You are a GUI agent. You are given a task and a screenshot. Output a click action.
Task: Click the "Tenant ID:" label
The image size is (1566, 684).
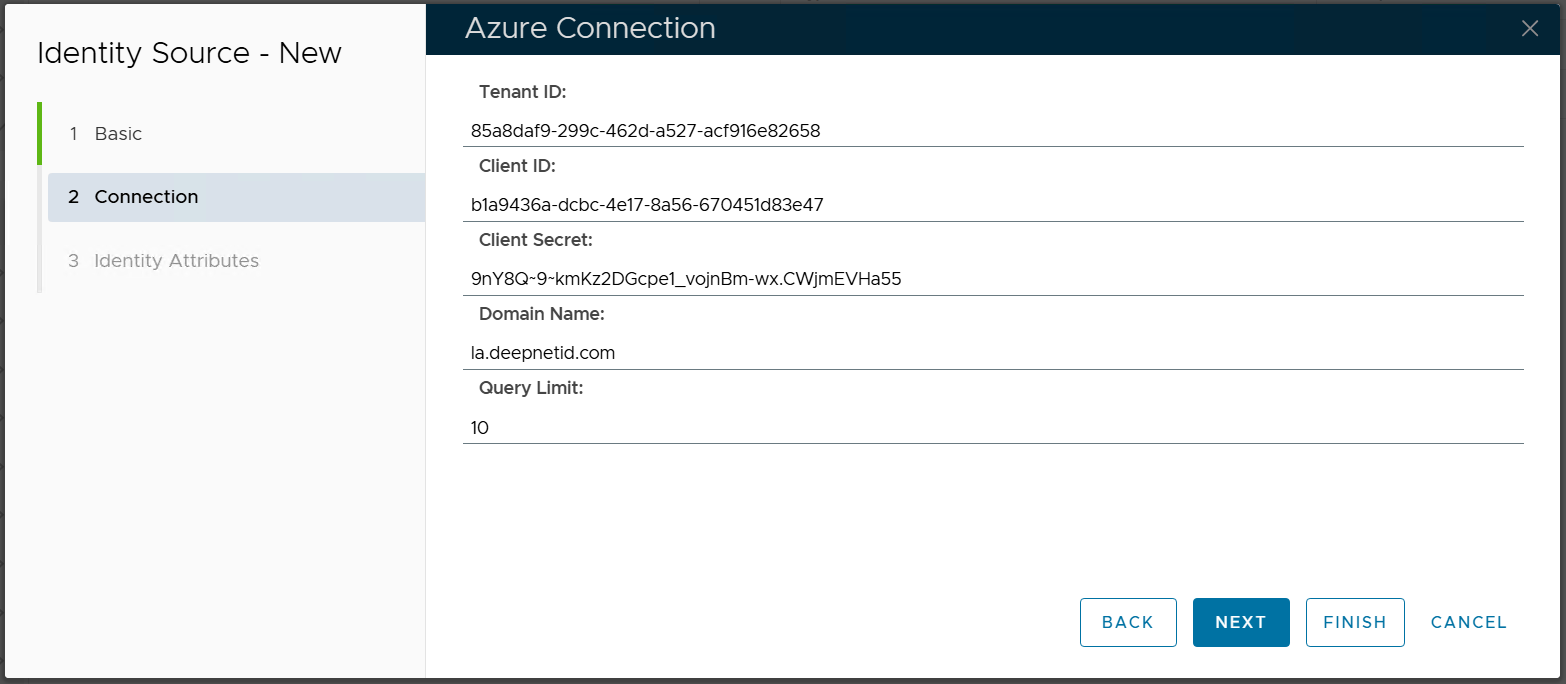pos(522,92)
